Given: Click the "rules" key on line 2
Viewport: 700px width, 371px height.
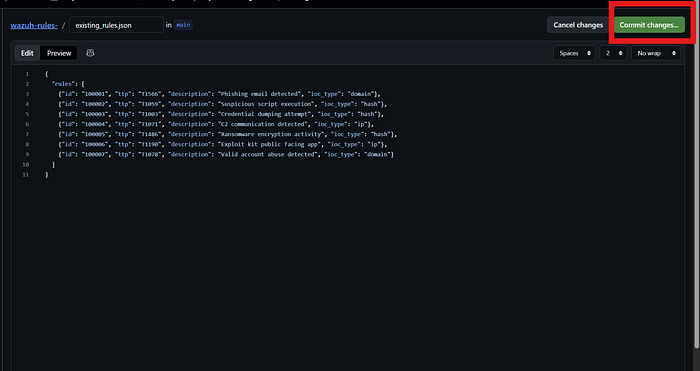Looking at the screenshot, I should tap(63, 84).
